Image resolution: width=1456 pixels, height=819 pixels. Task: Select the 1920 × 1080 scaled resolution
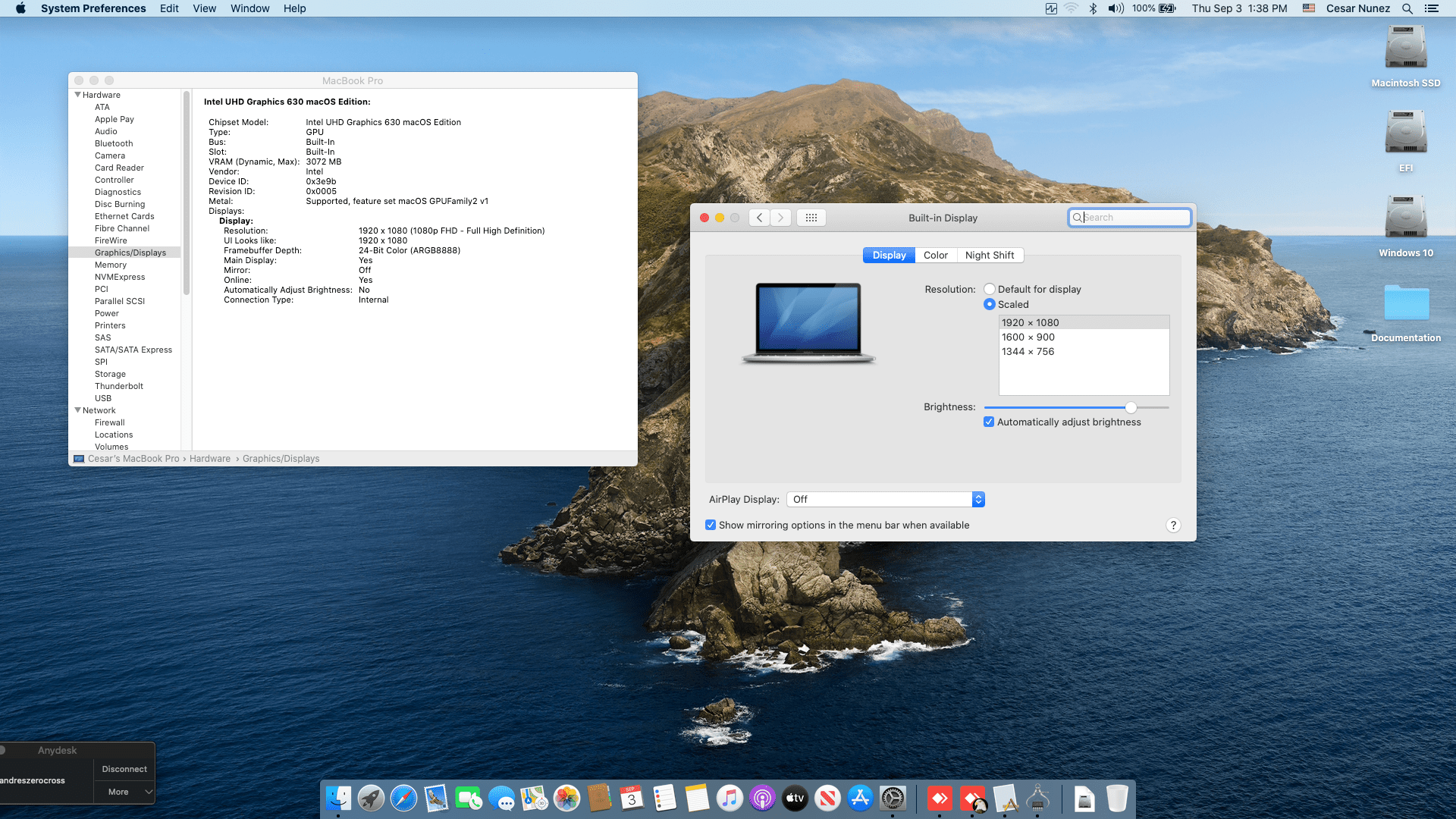(1084, 322)
